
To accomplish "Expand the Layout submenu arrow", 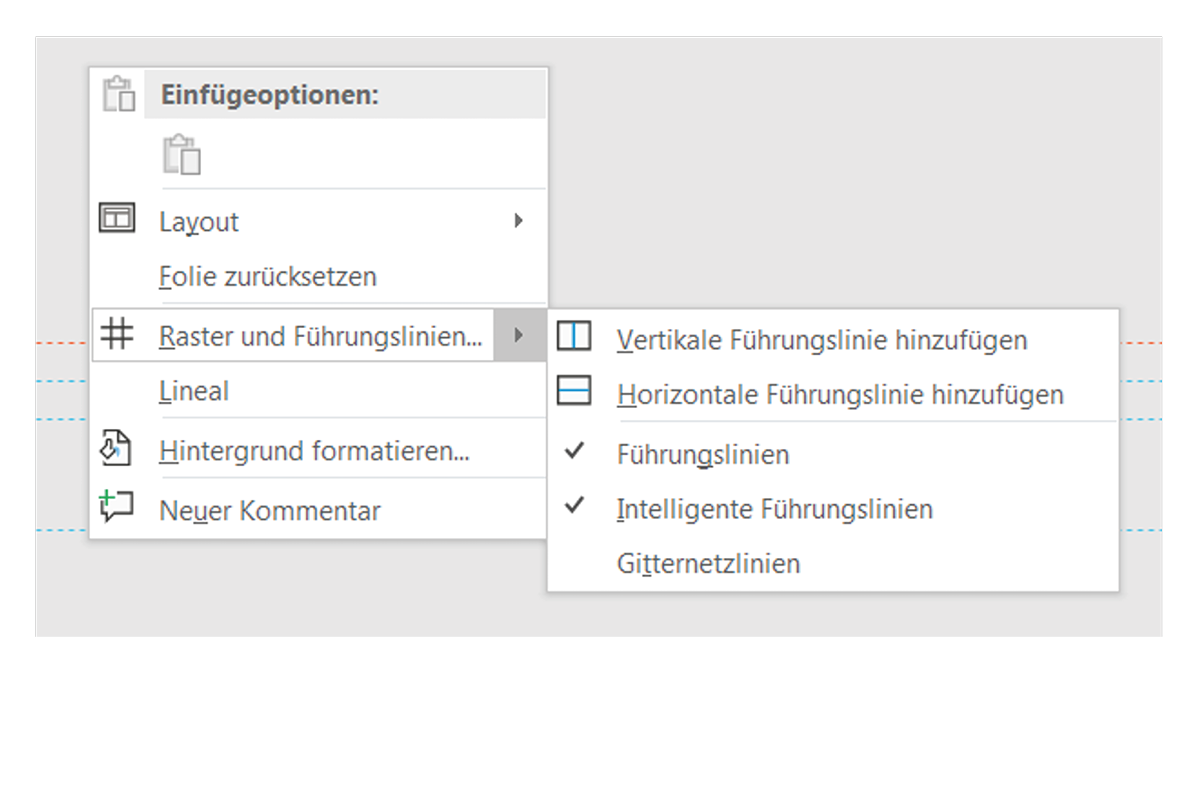I will 518,221.
